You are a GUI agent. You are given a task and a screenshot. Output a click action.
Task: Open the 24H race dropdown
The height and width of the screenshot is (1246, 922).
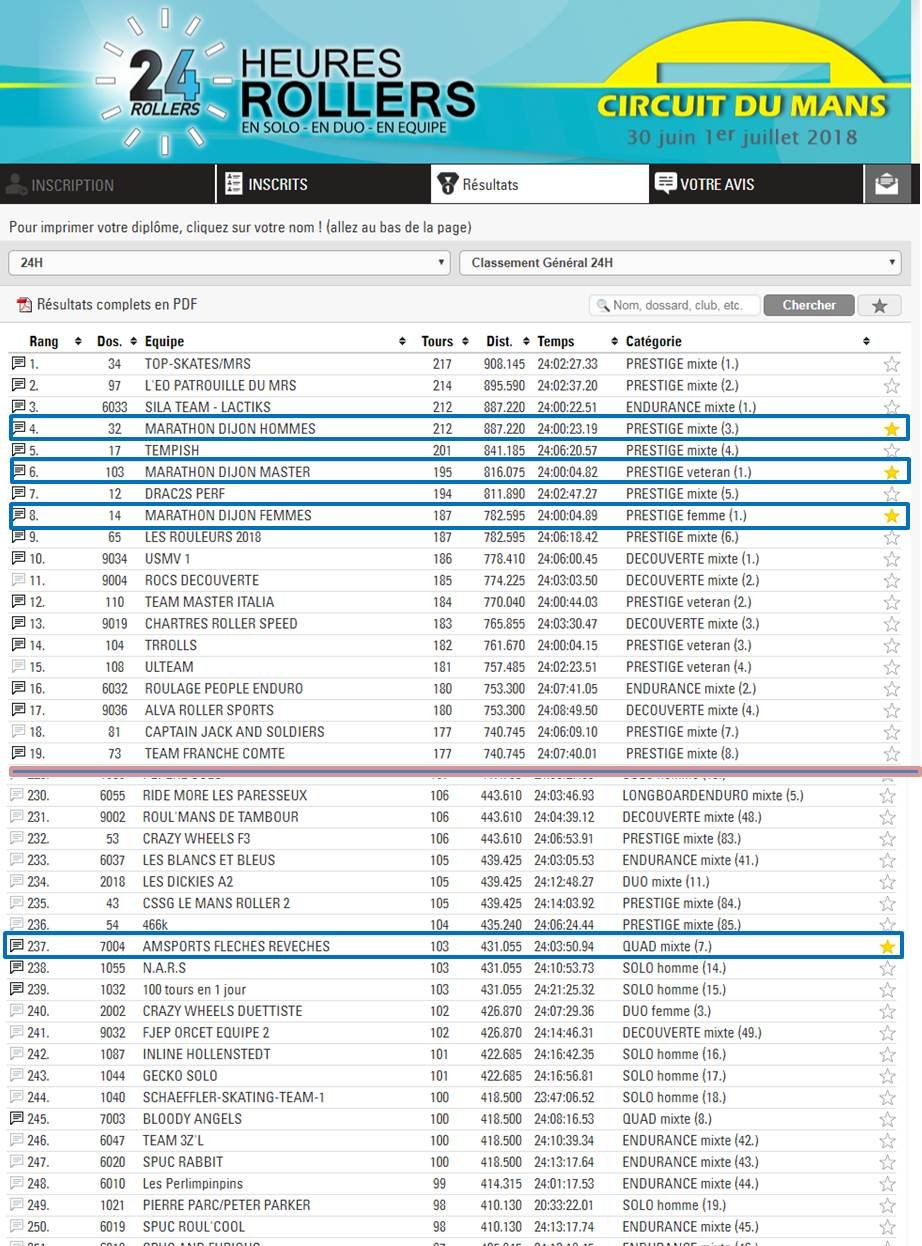tap(230, 263)
